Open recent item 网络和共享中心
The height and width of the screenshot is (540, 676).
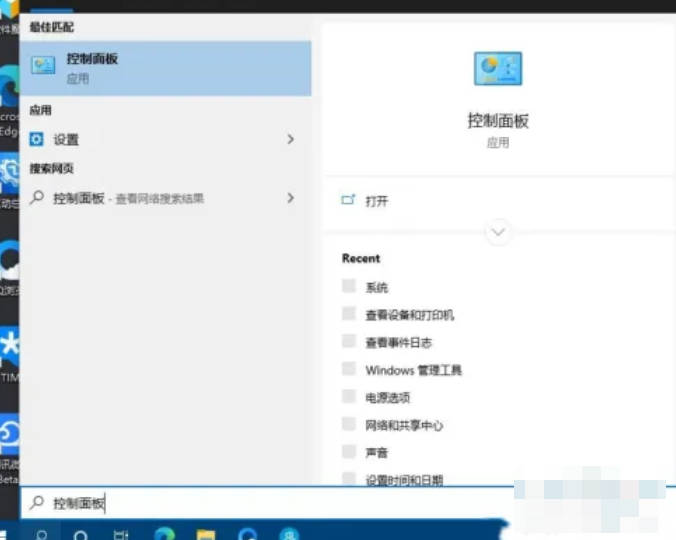(x=392, y=425)
